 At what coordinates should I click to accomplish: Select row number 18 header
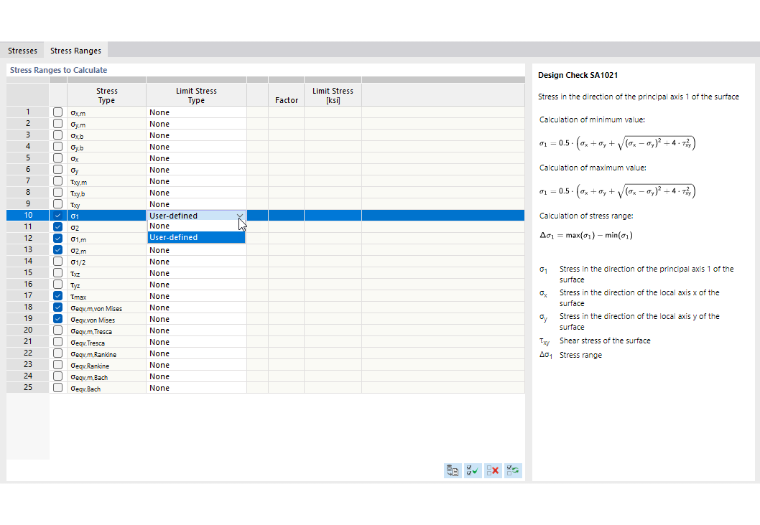coord(28,307)
